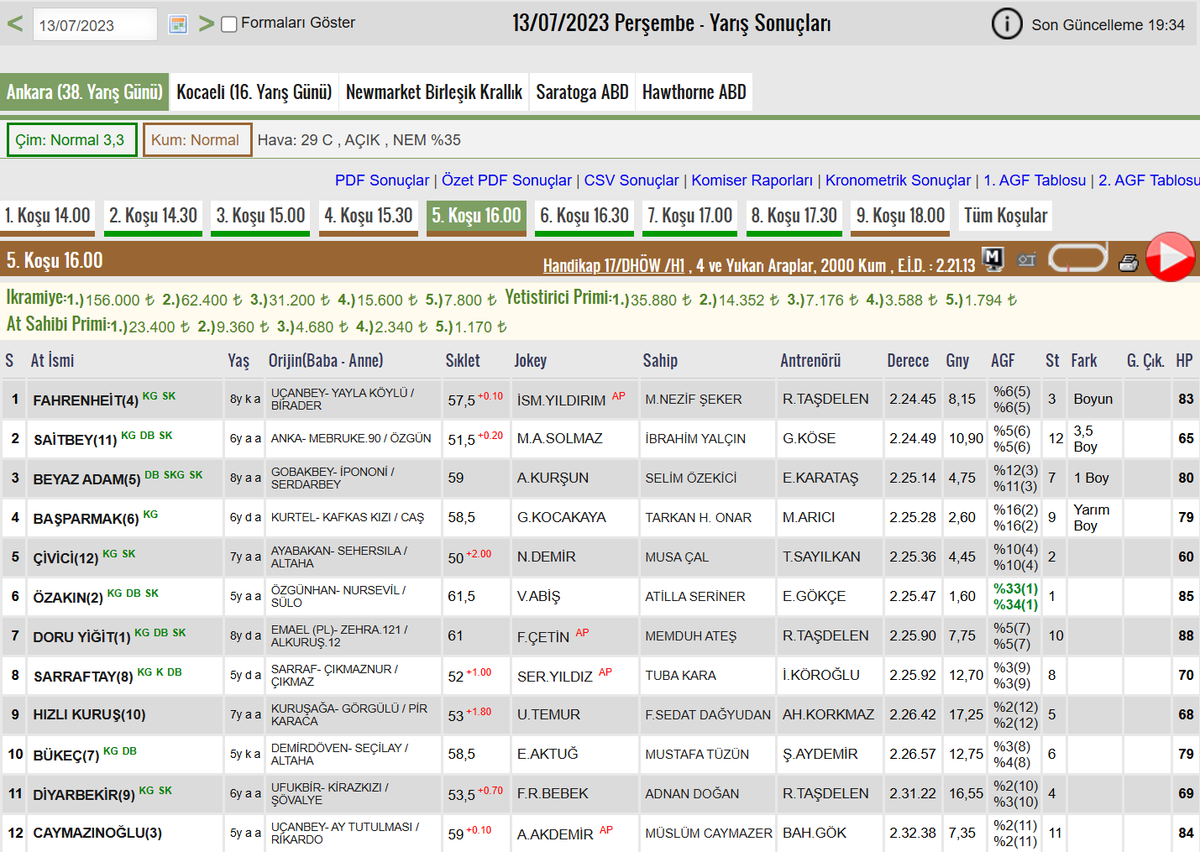Download CSV Sonuçlar link
The height and width of the screenshot is (852, 1200).
coord(632,181)
